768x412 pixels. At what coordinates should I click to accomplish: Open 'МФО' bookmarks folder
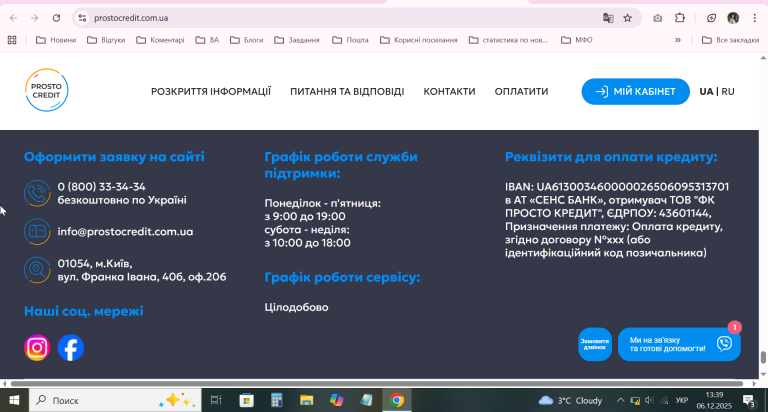pos(576,40)
